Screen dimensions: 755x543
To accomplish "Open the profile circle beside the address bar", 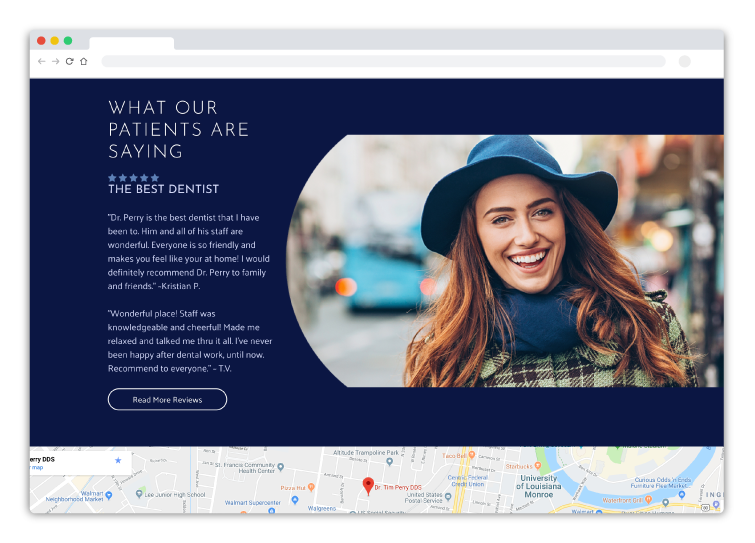I will [684, 61].
